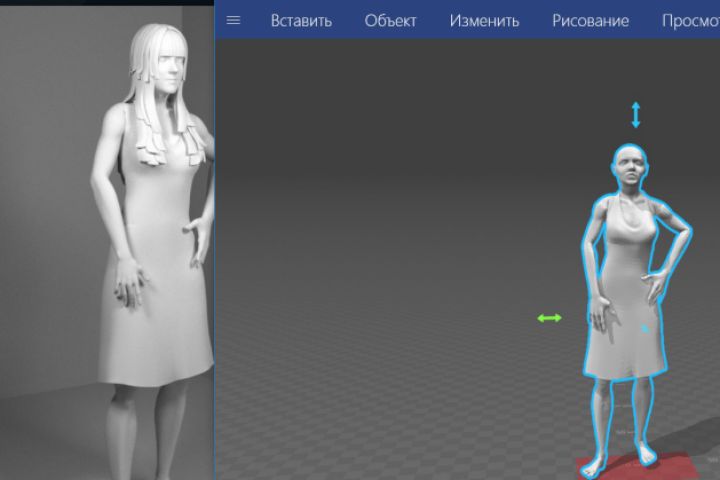Open the Изменить menu
The height and width of the screenshot is (480, 720).
coord(484,21)
